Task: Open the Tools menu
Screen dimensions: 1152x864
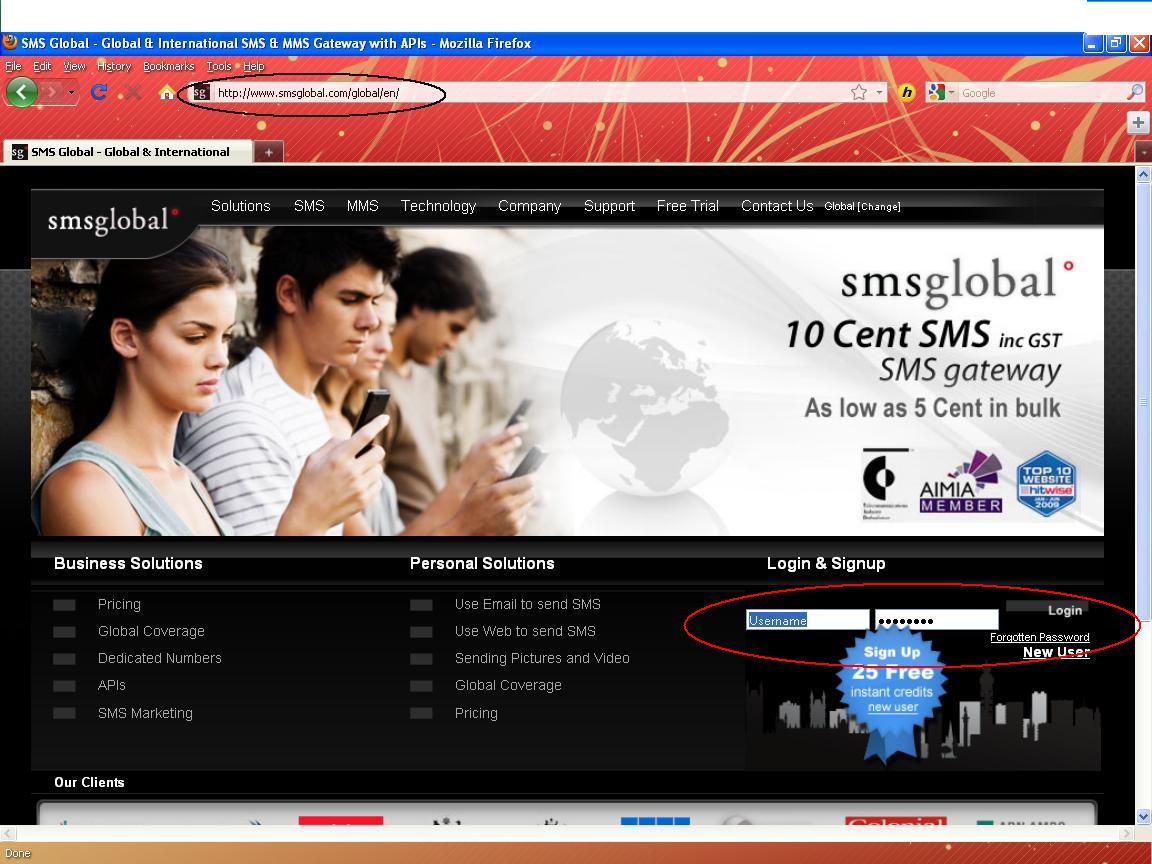Action: click(x=219, y=66)
